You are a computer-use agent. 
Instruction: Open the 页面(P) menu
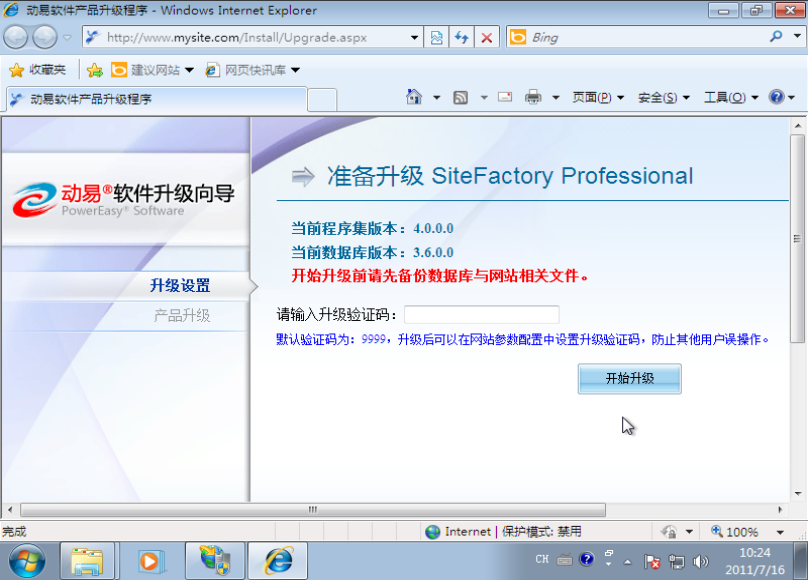(x=597, y=97)
